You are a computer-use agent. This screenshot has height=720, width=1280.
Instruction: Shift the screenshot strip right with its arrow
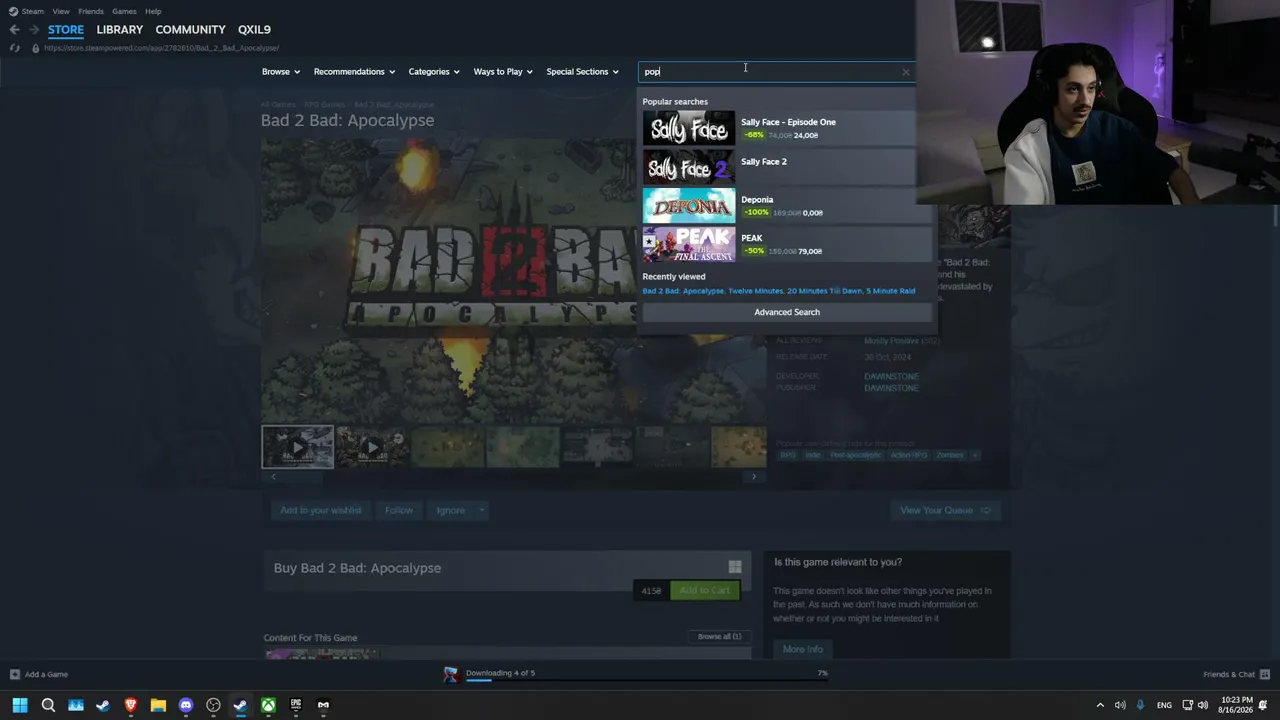(x=754, y=477)
